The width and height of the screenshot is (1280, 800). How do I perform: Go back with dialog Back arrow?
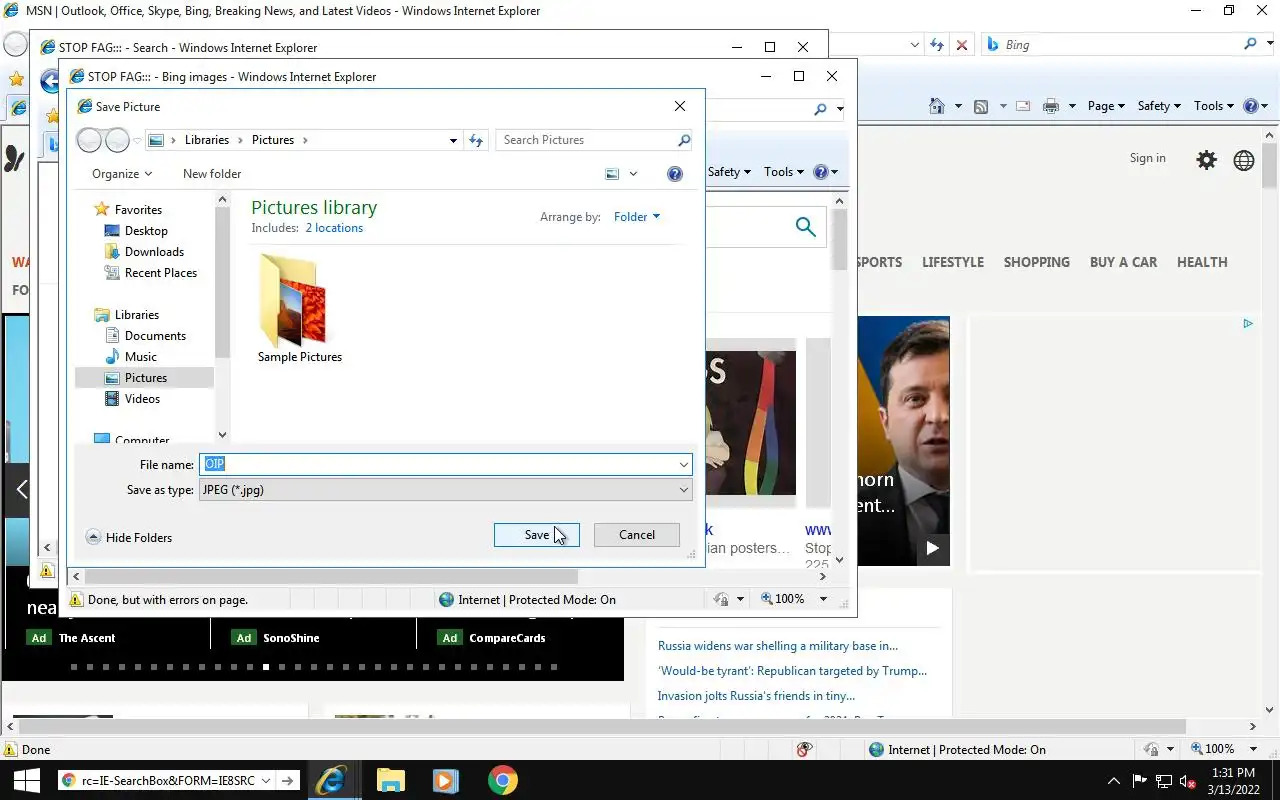(89, 140)
